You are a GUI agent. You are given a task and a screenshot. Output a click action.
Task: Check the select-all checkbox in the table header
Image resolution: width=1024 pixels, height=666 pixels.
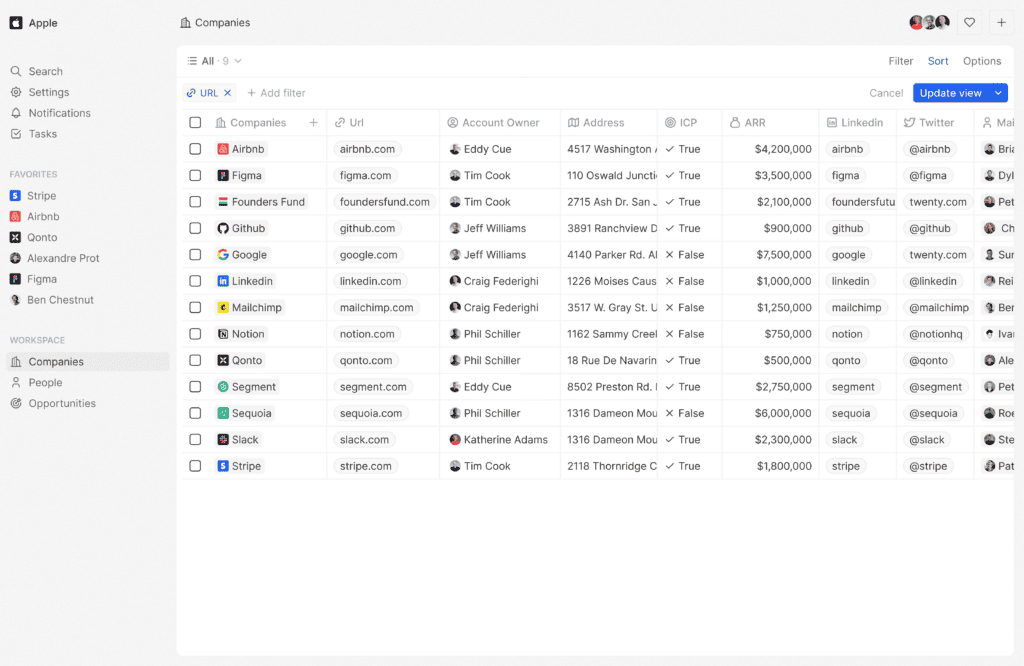pyautogui.click(x=195, y=122)
